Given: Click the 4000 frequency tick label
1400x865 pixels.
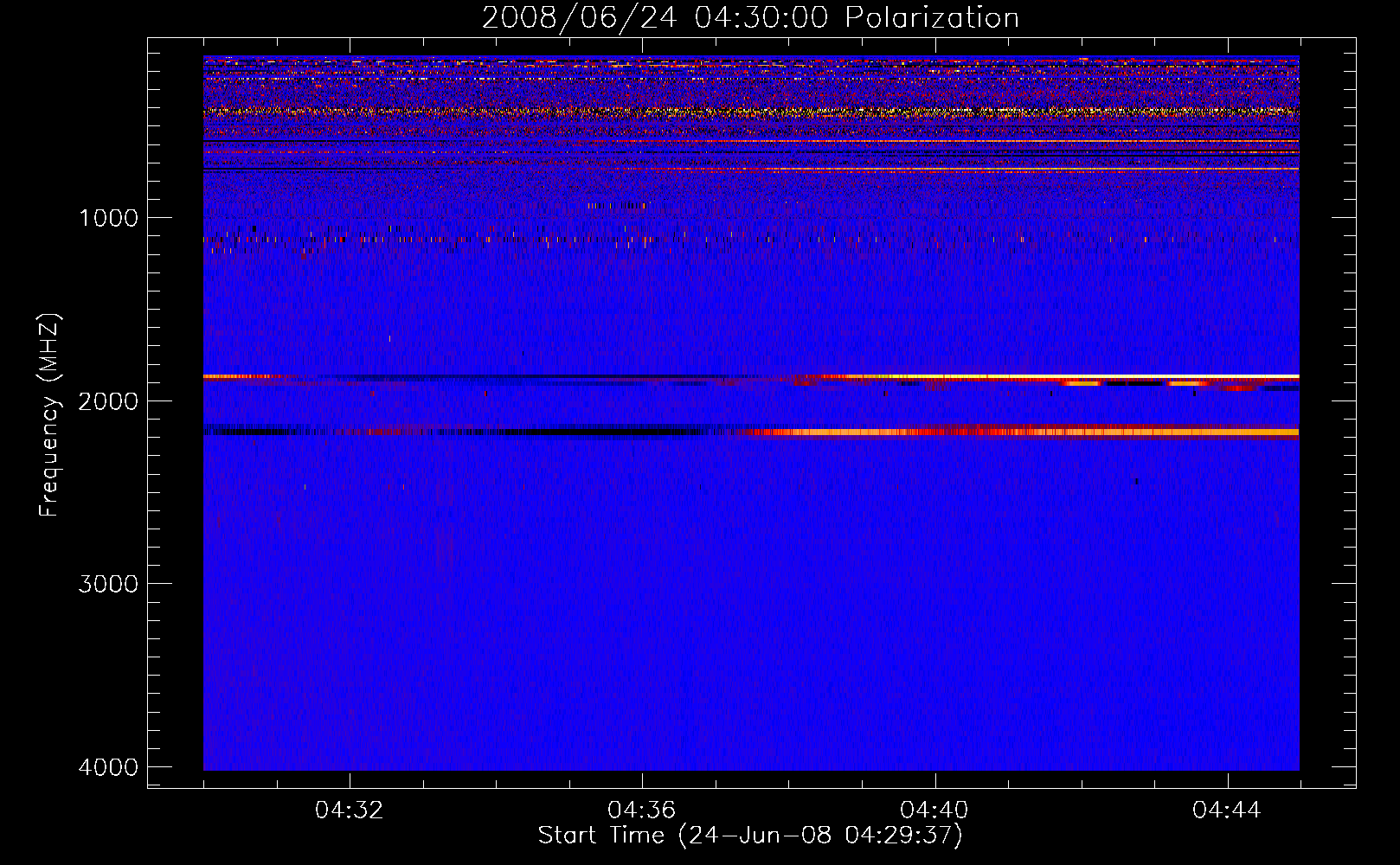Looking at the screenshot, I should [108, 767].
